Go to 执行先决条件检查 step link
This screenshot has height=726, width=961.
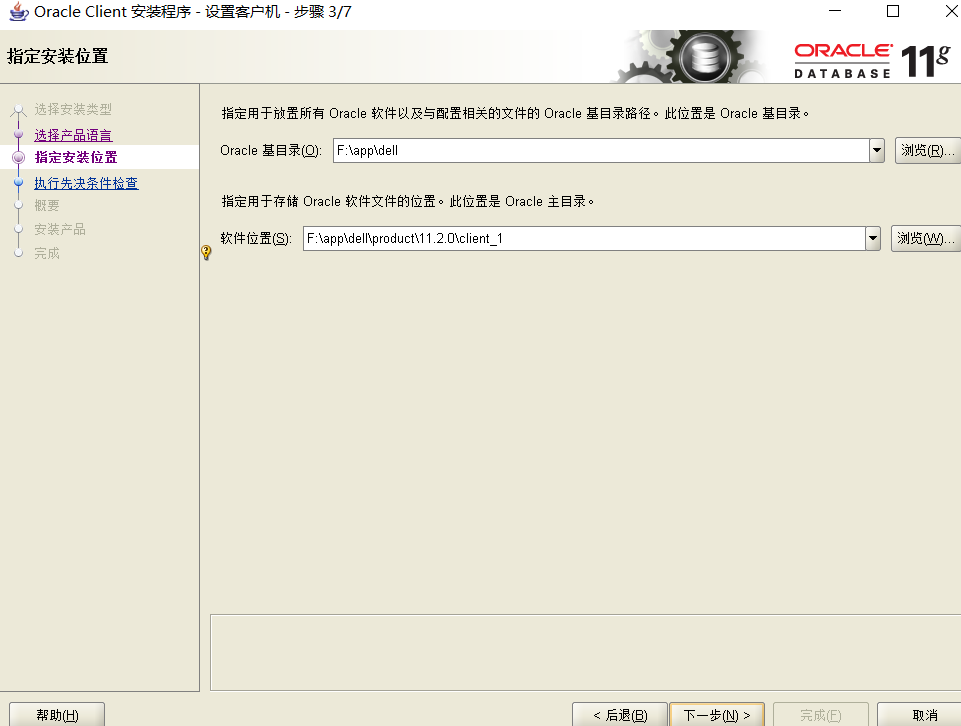point(86,183)
